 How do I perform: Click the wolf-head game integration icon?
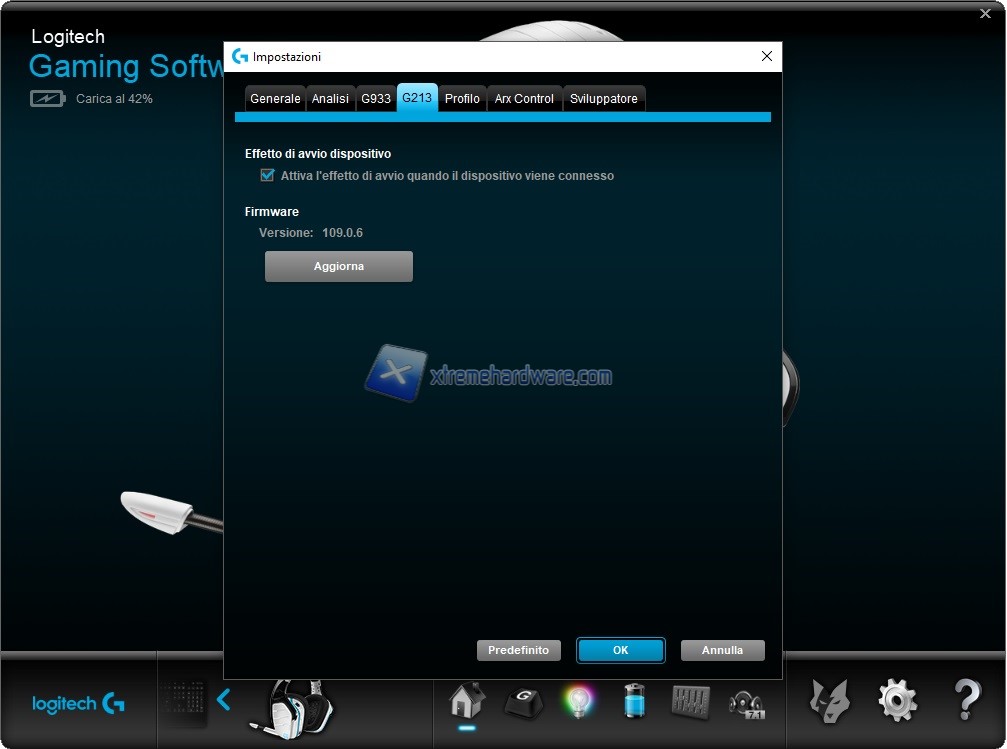pos(829,701)
